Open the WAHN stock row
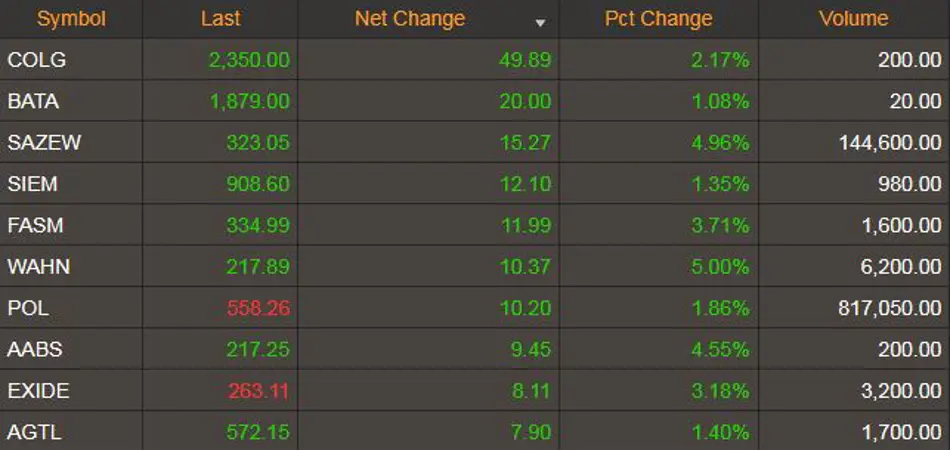The image size is (950, 450). (x=38, y=267)
